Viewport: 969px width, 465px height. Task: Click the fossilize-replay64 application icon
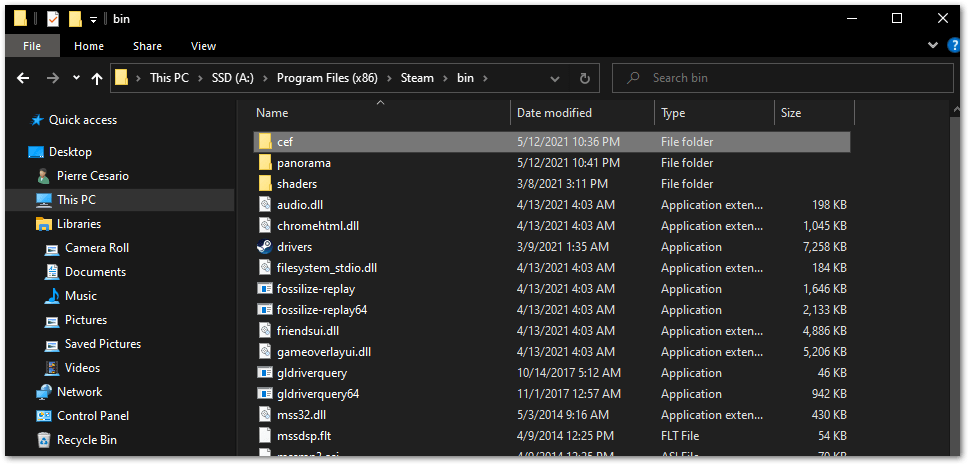pos(264,310)
